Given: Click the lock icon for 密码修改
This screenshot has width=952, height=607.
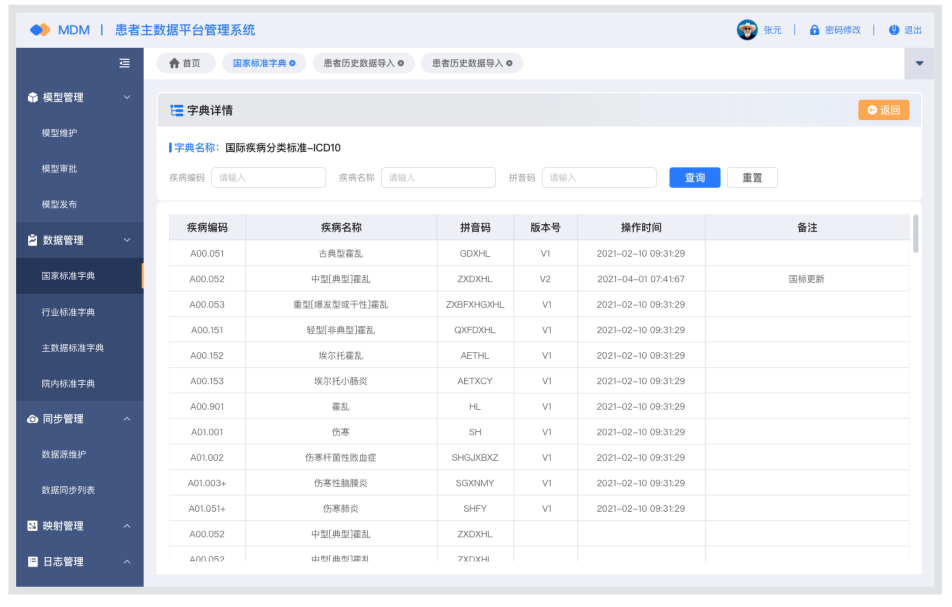Looking at the screenshot, I should coord(814,30).
